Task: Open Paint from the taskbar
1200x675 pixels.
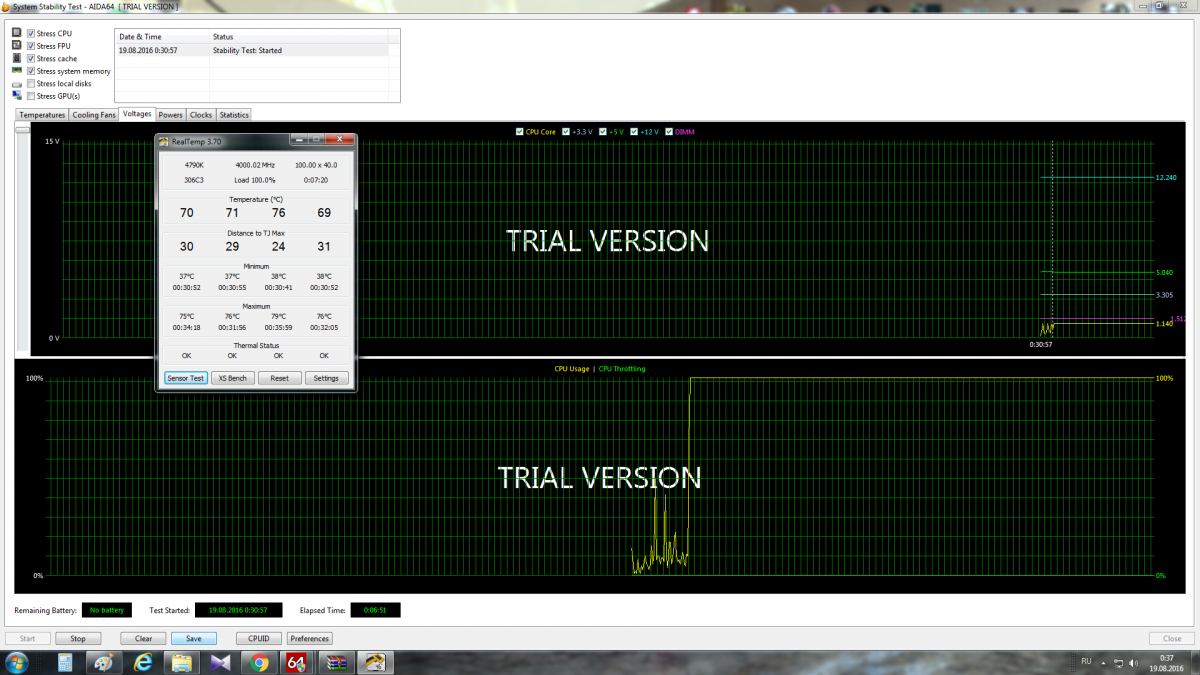Action: tap(104, 662)
